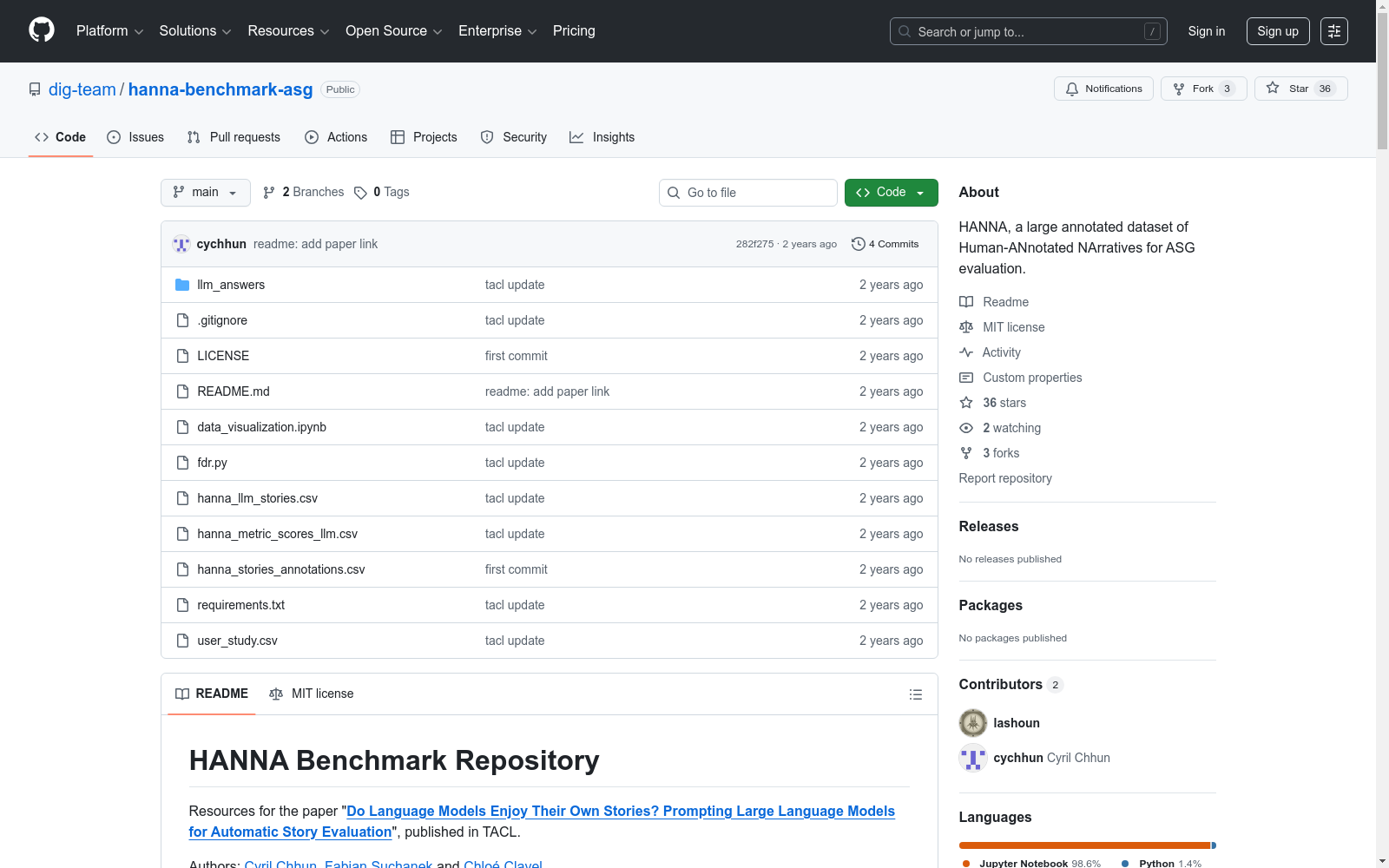Viewport: 1389px width, 868px height.
Task: Open the Report repository link
Action: (1005, 478)
